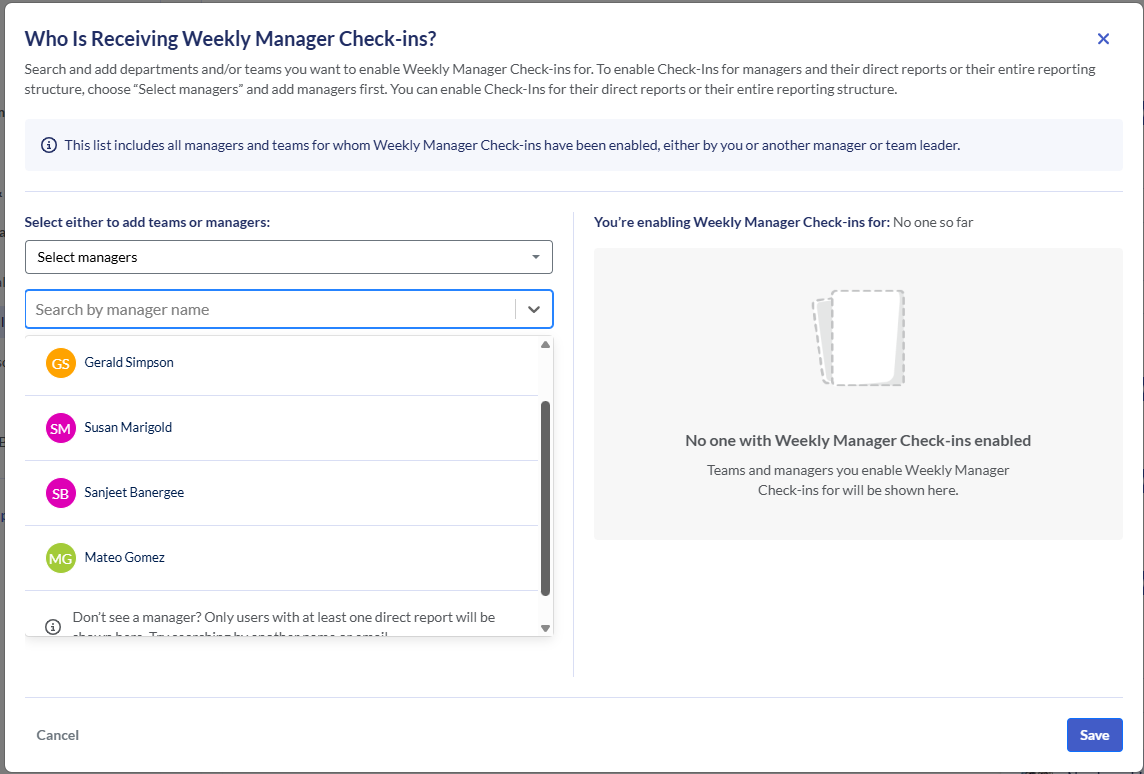This screenshot has width=1144, height=774.
Task: Select Mateo Gomez's MG avatar
Action: (x=61, y=557)
